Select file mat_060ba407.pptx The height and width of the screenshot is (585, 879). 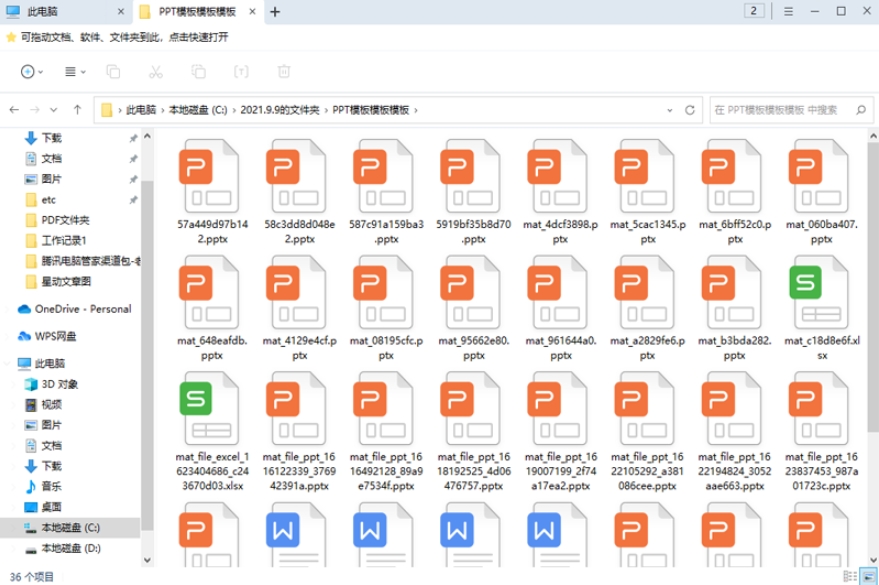pyautogui.click(x=821, y=192)
